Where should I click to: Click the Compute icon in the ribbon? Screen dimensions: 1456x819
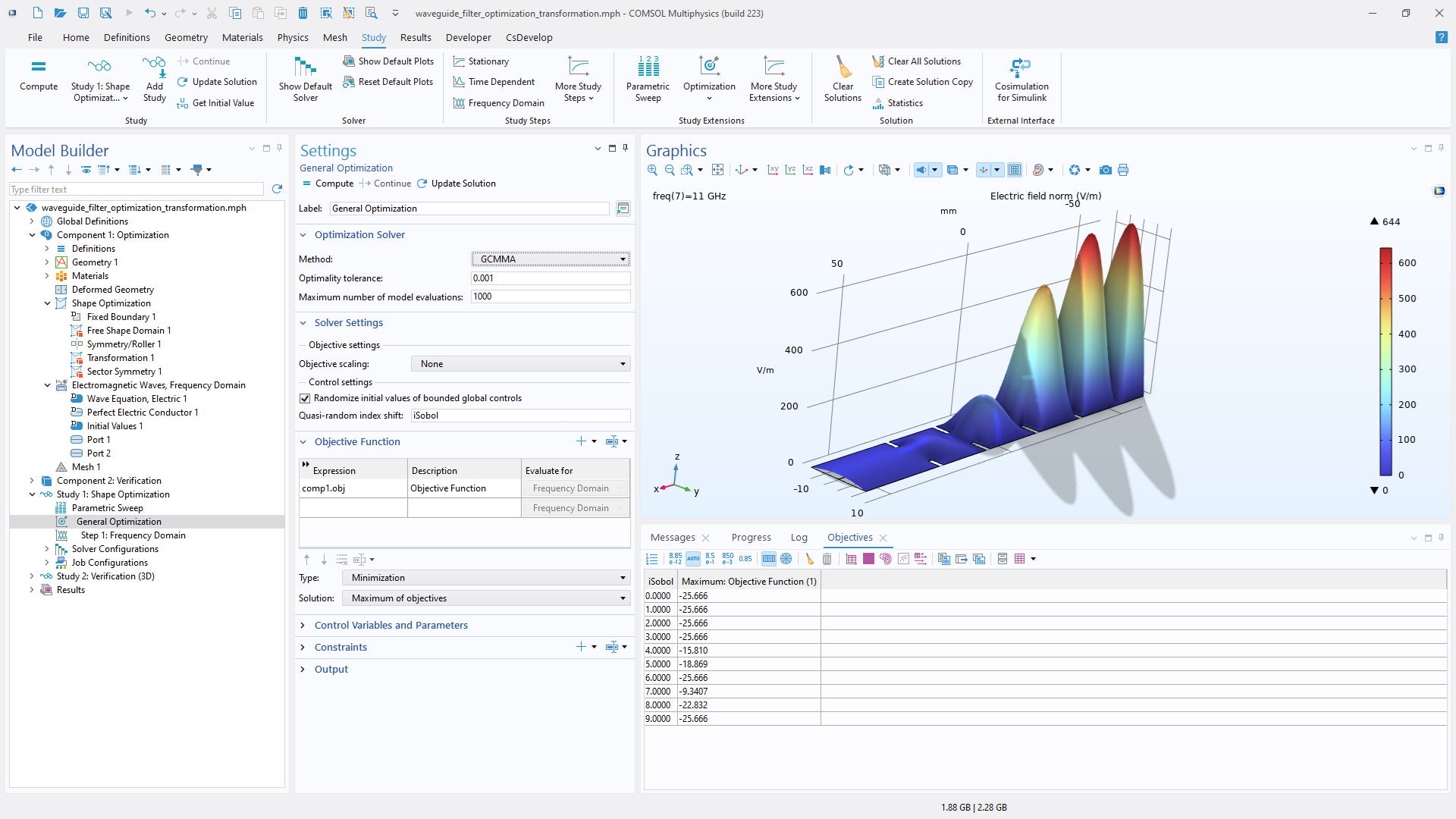pyautogui.click(x=39, y=67)
